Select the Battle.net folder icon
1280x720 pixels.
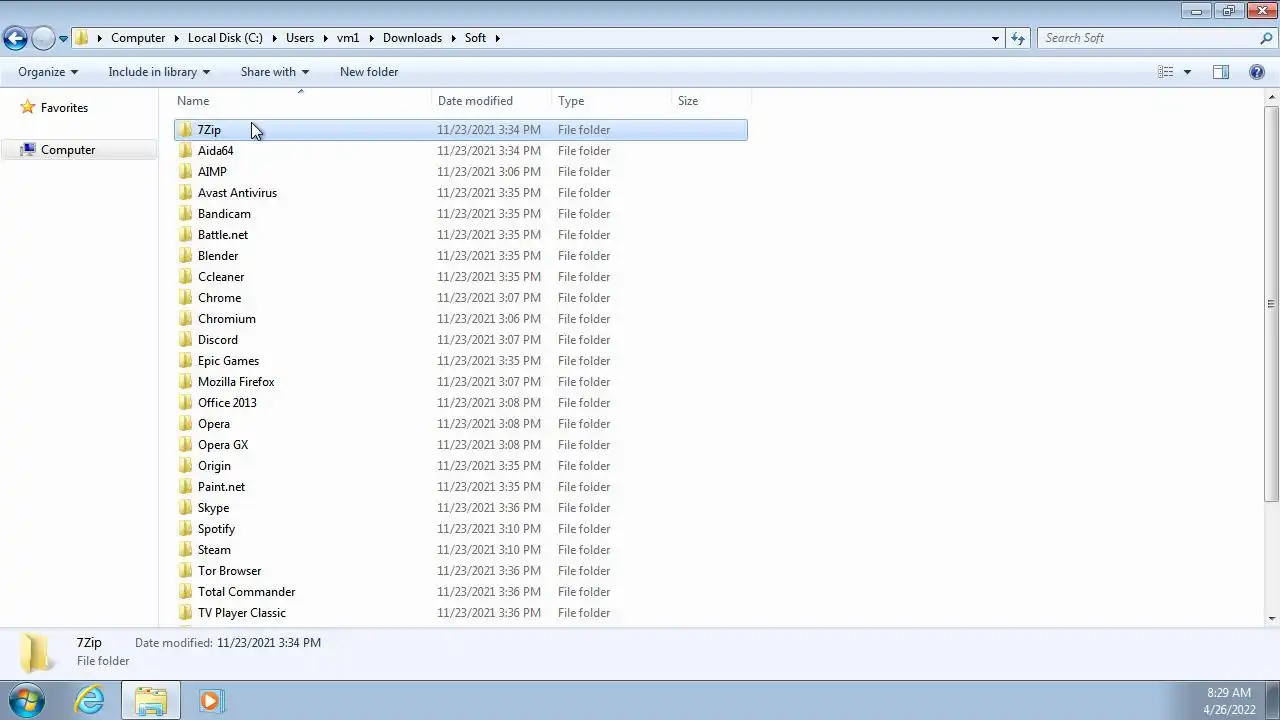[x=186, y=235]
